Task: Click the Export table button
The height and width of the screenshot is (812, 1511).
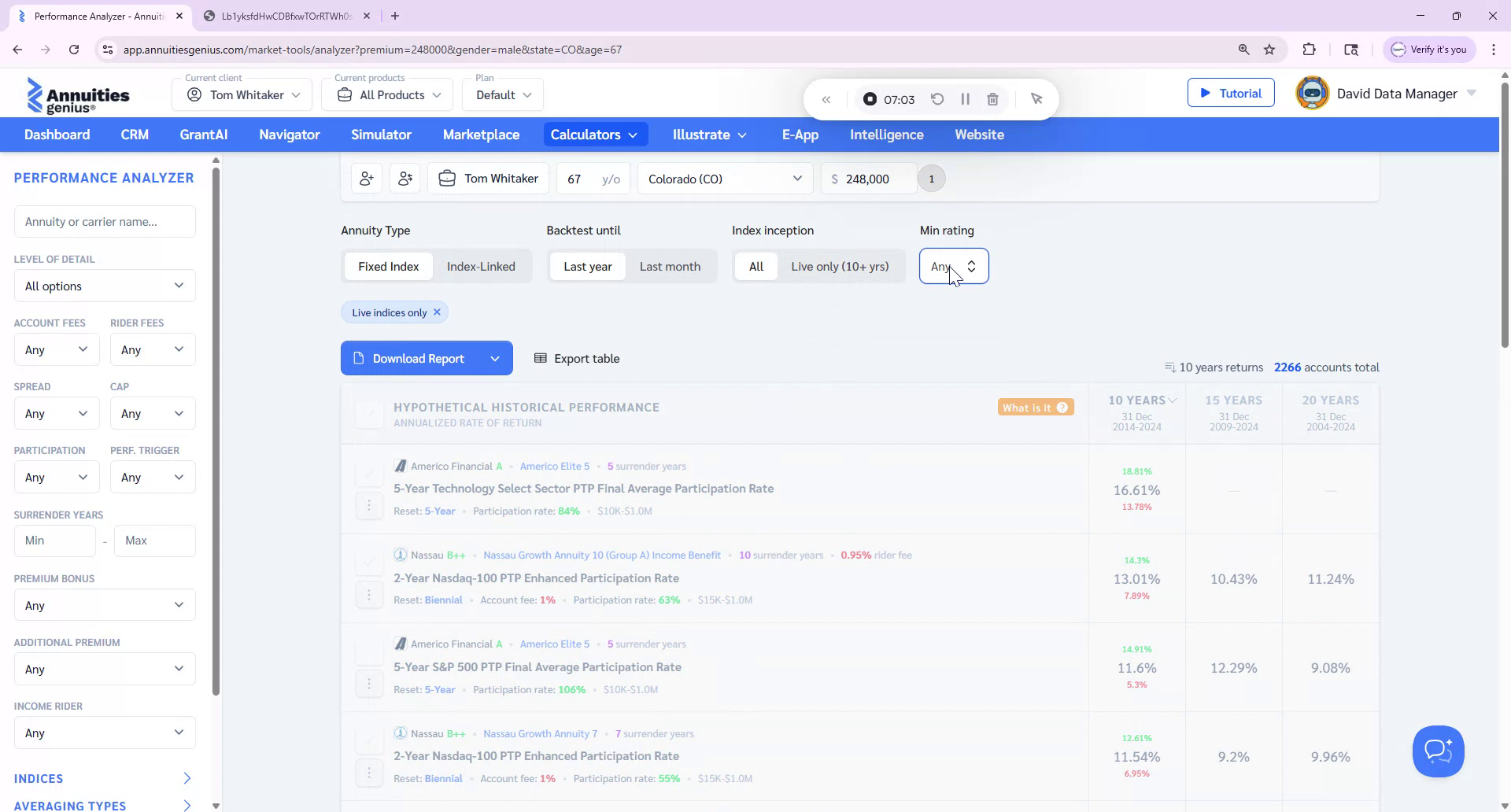Action: (x=577, y=358)
